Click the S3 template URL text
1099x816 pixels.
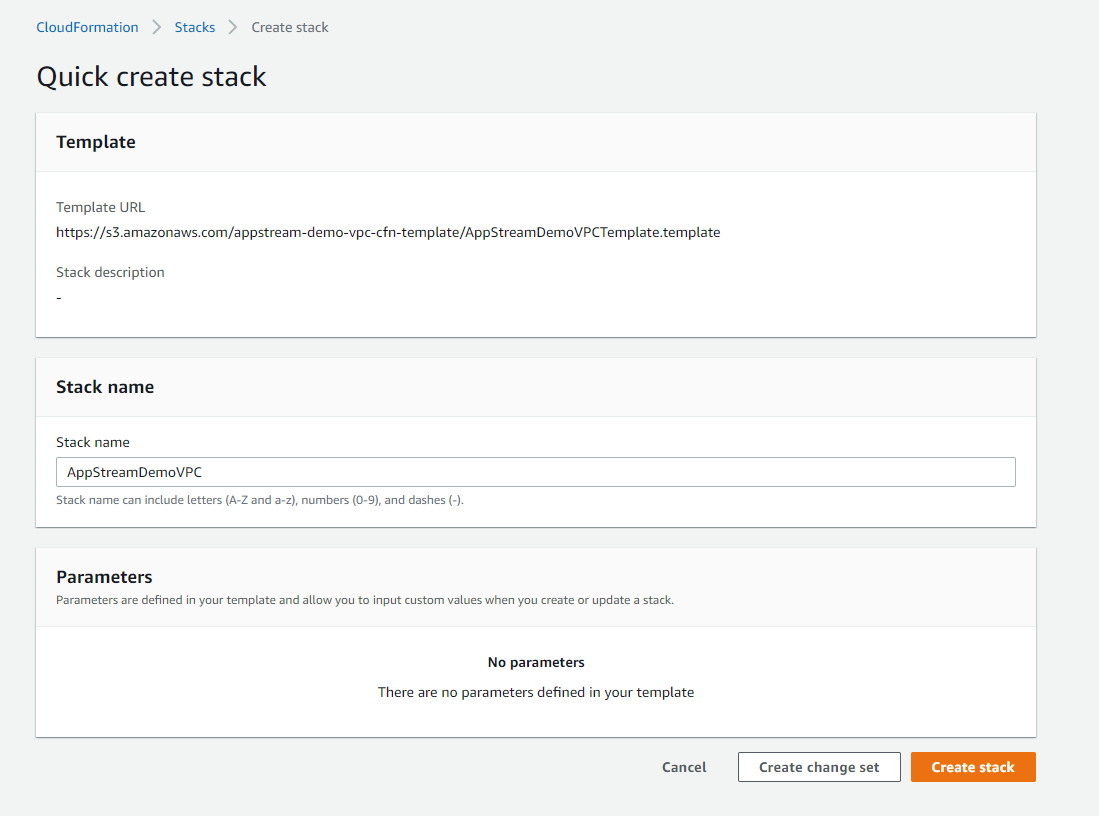pos(388,232)
